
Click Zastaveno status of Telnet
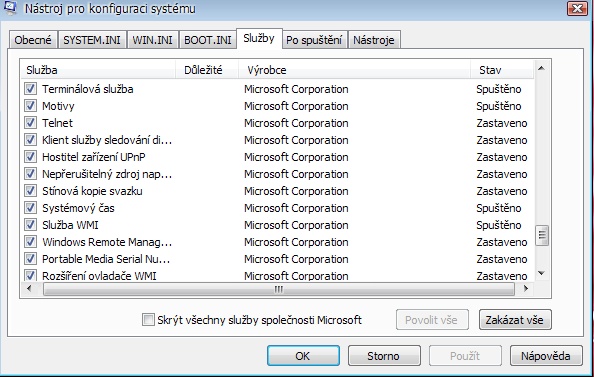tap(502, 123)
